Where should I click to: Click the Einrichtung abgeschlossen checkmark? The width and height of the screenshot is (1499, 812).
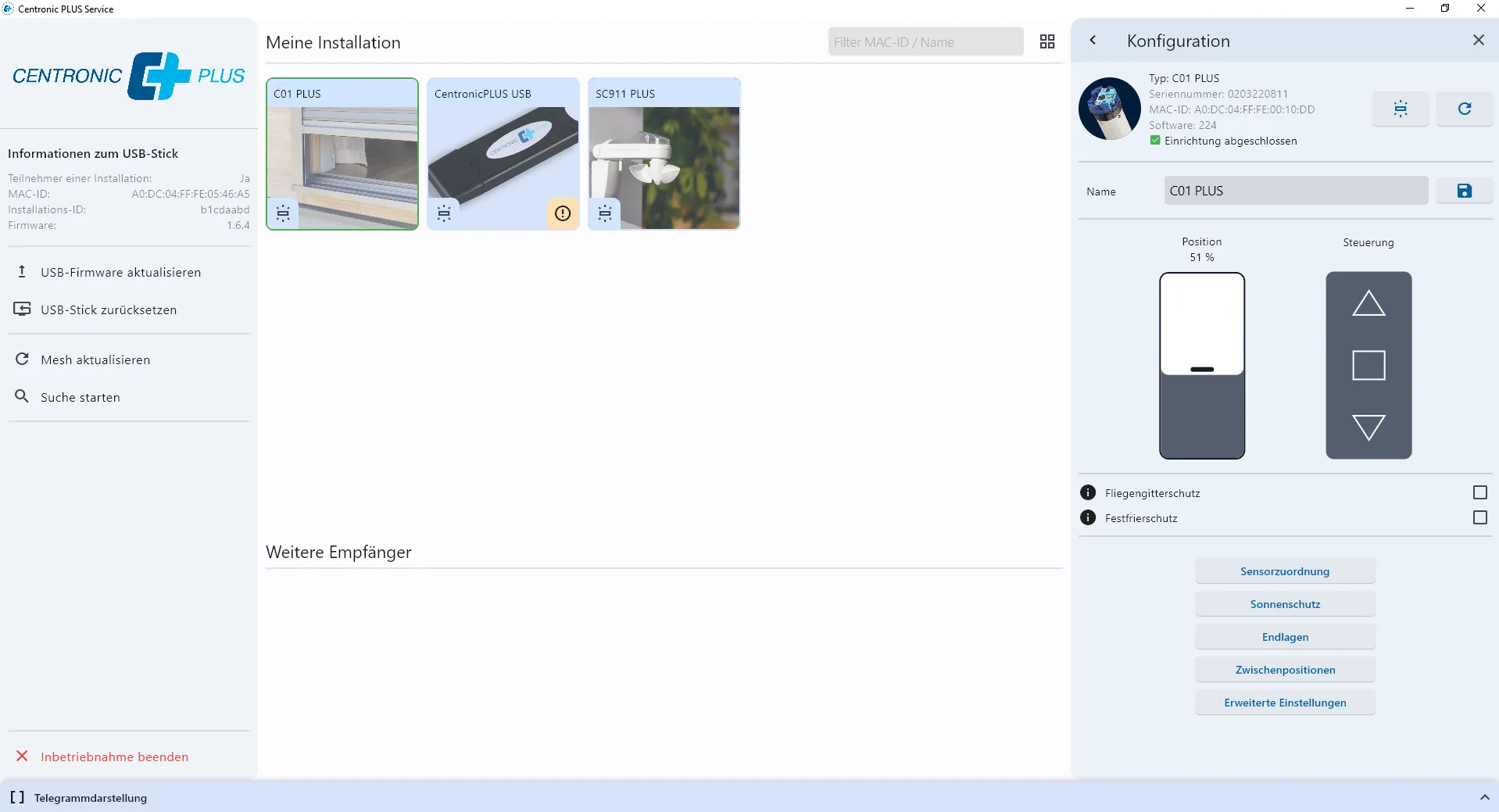1154,141
